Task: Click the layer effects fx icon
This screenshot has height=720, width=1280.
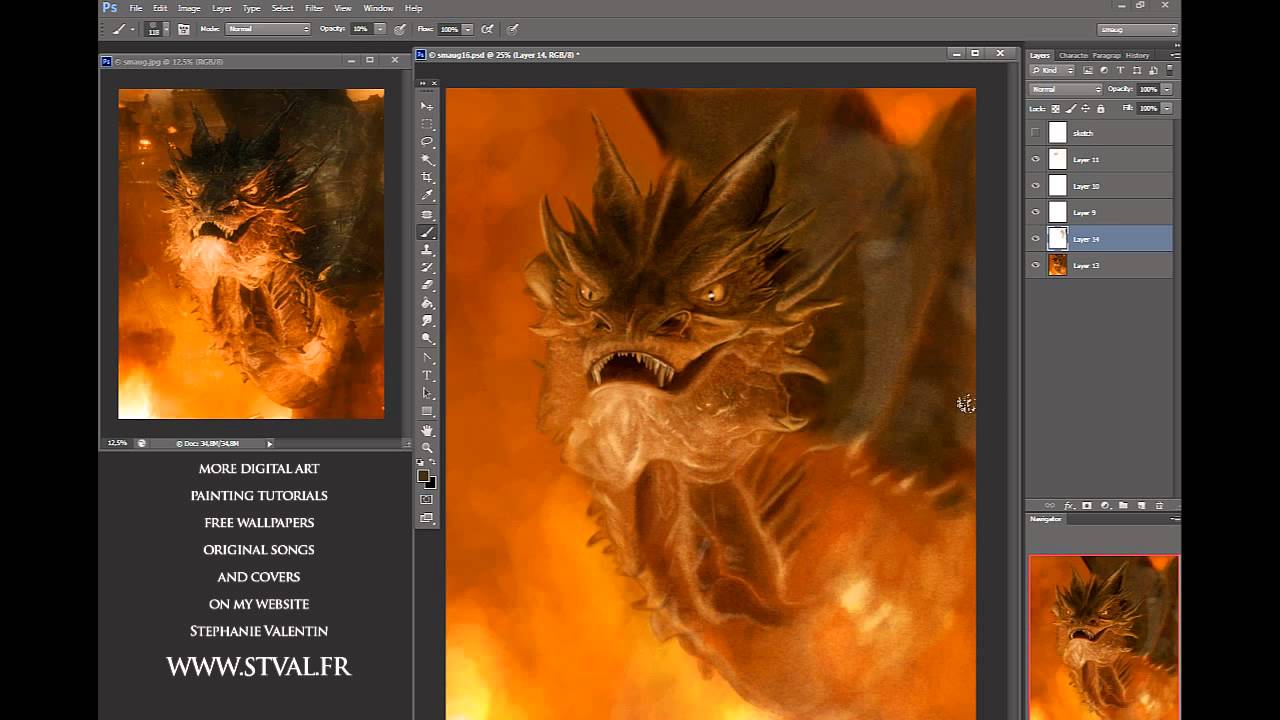Action: [1069, 506]
